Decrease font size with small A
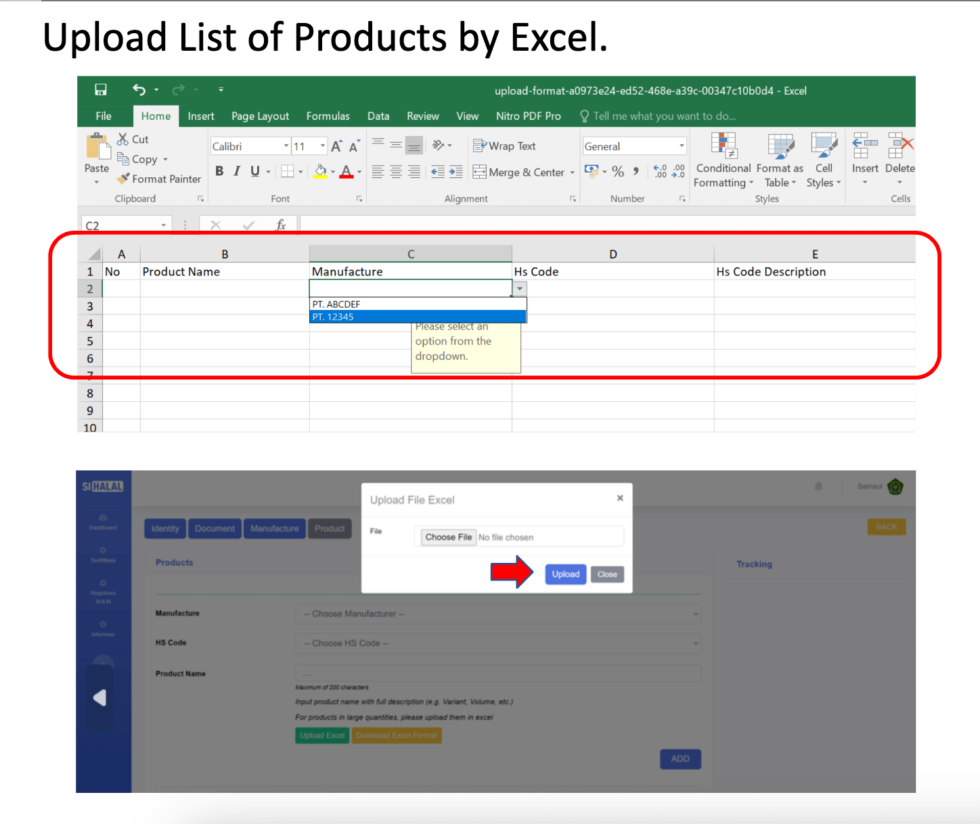The image size is (980, 824). coord(354,146)
